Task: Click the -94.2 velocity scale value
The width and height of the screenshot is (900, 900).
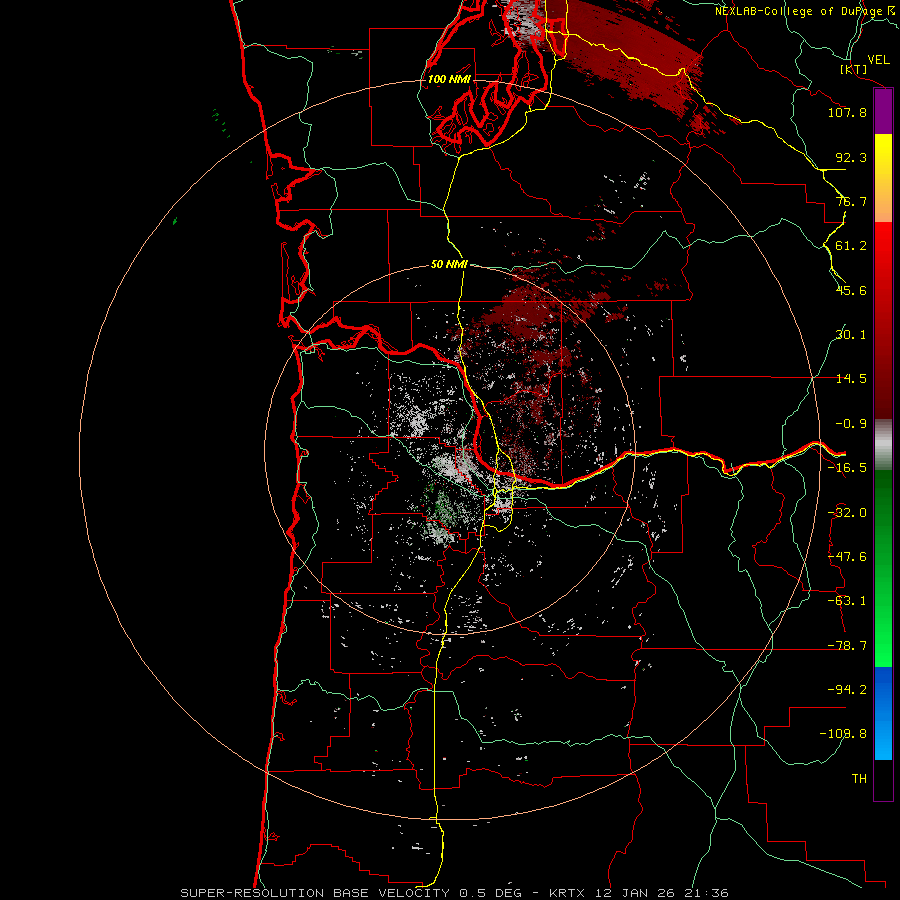Action: click(847, 690)
